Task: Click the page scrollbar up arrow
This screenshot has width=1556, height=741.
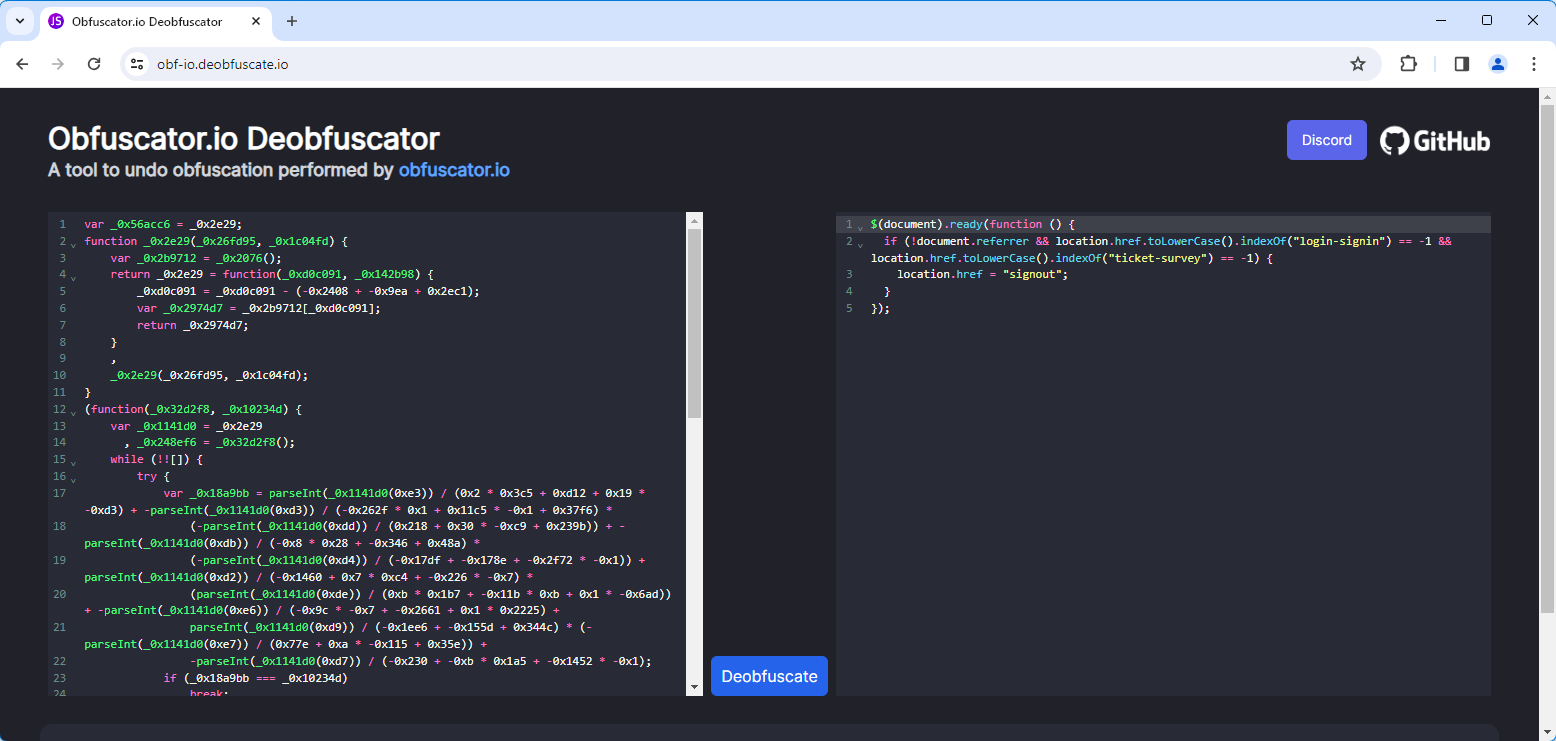Action: pyautogui.click(x=1547, y=97)
